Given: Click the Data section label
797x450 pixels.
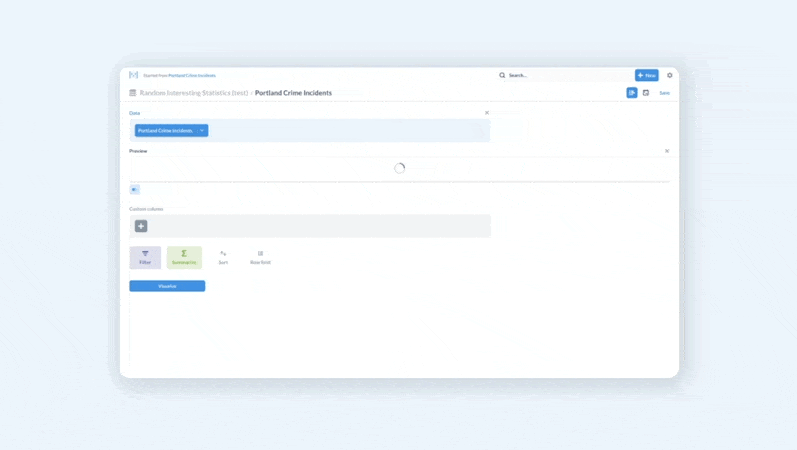Looking at the screenshot, I should point(134,113).
